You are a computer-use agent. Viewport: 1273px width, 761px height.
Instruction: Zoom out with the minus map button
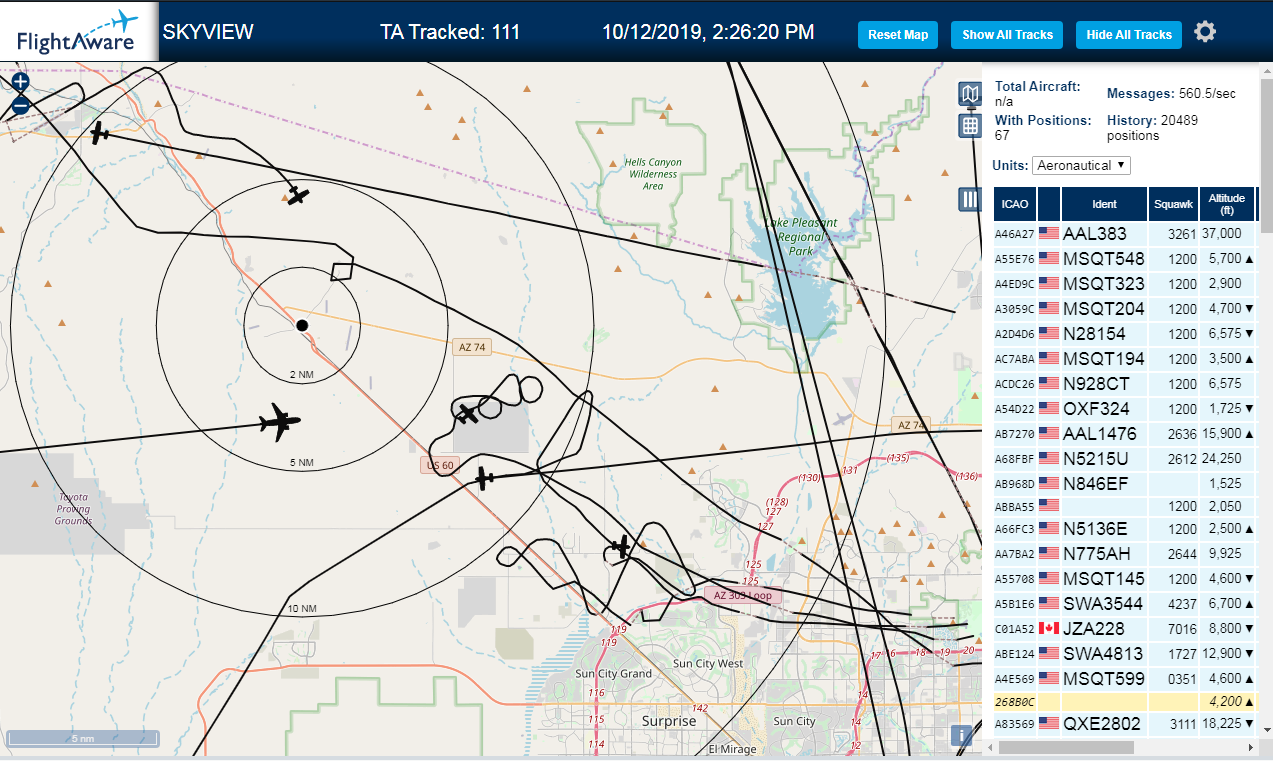click(20, 106)
